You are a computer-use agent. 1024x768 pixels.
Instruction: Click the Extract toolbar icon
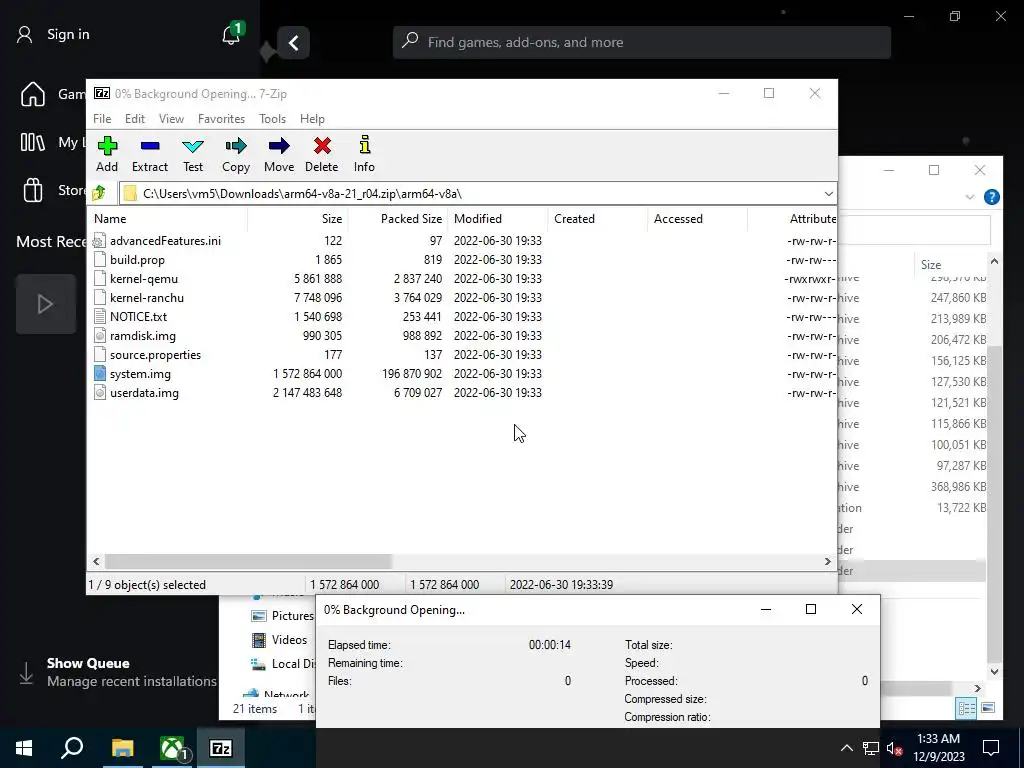click(150, 154)
